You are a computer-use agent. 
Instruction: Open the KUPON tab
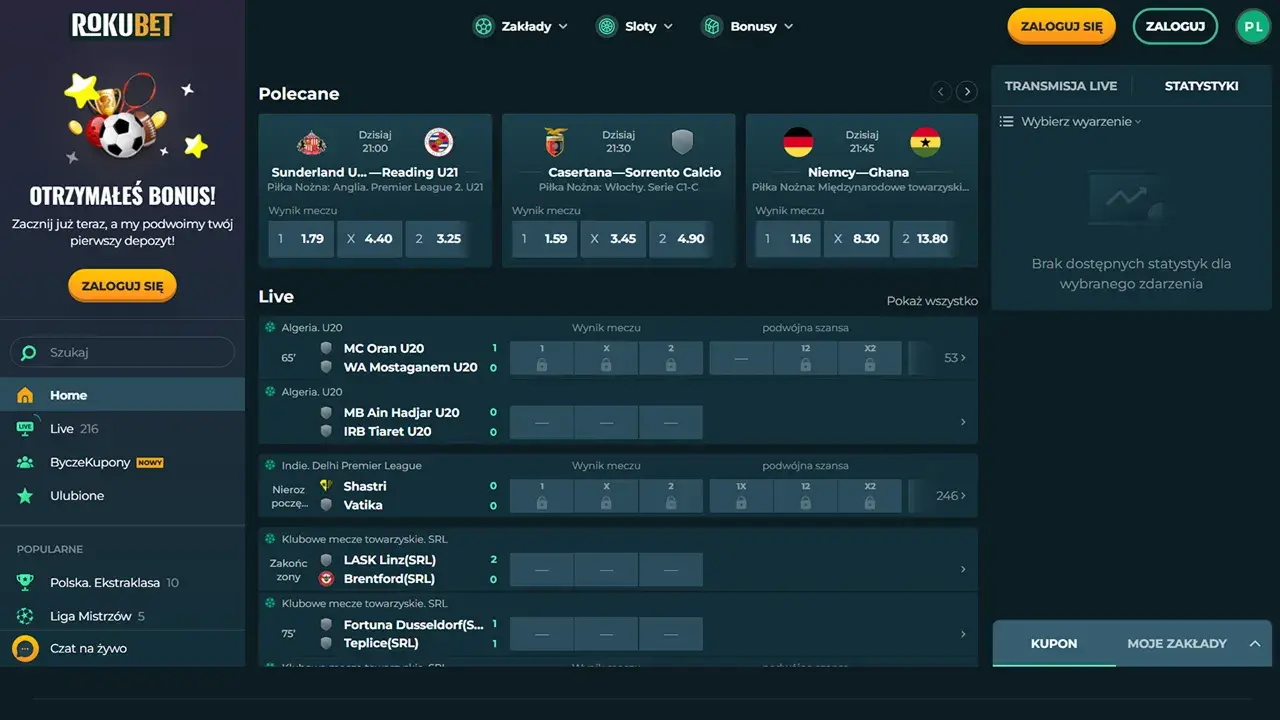coord(1054,643)
